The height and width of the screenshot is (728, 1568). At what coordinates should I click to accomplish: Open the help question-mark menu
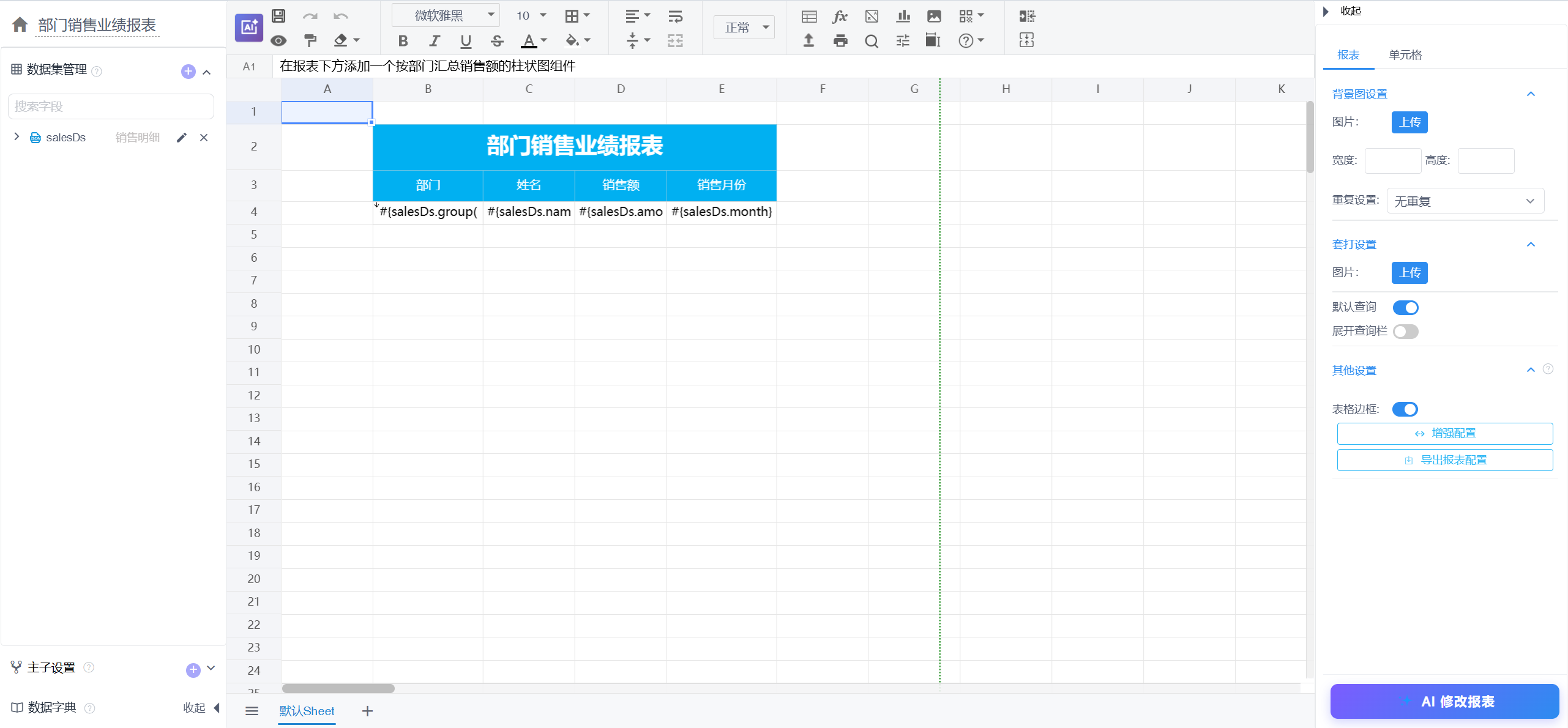(x=971, y=41)
